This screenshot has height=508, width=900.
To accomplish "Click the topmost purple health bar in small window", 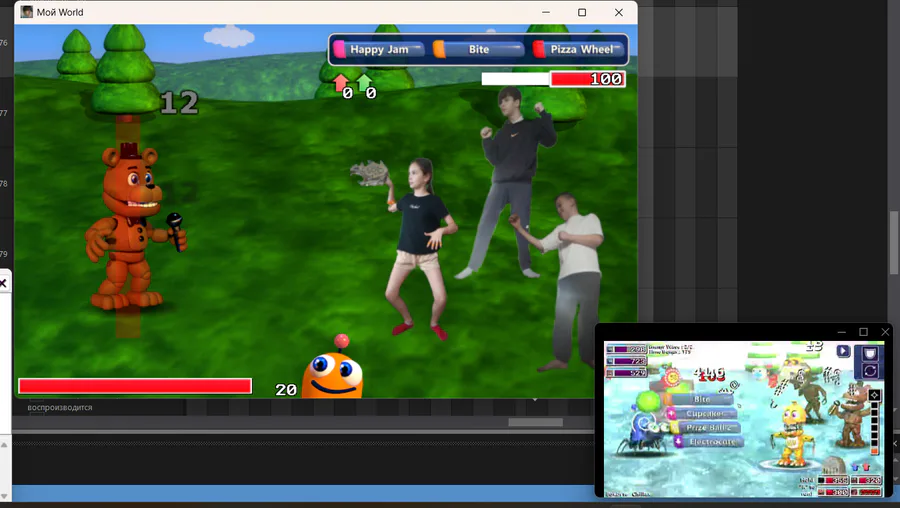I will coord(627,349).
